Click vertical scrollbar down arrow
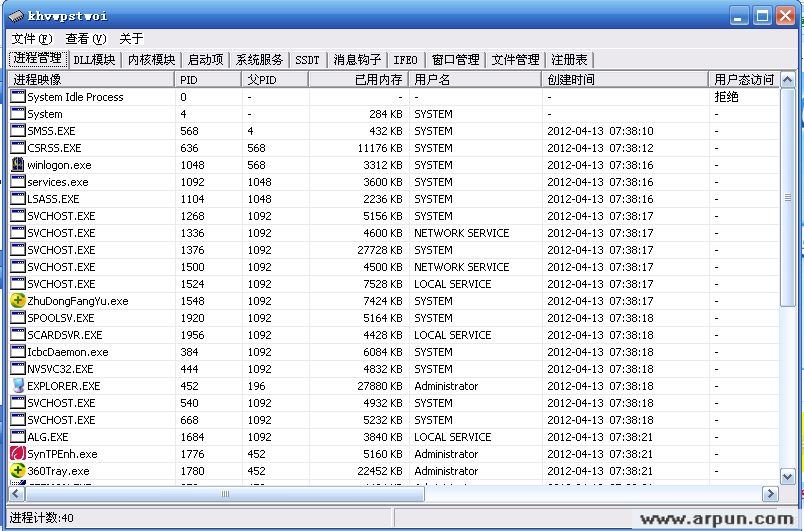Image resolution: width=804 pixels, height=531 pixels. tap(788, 476)
